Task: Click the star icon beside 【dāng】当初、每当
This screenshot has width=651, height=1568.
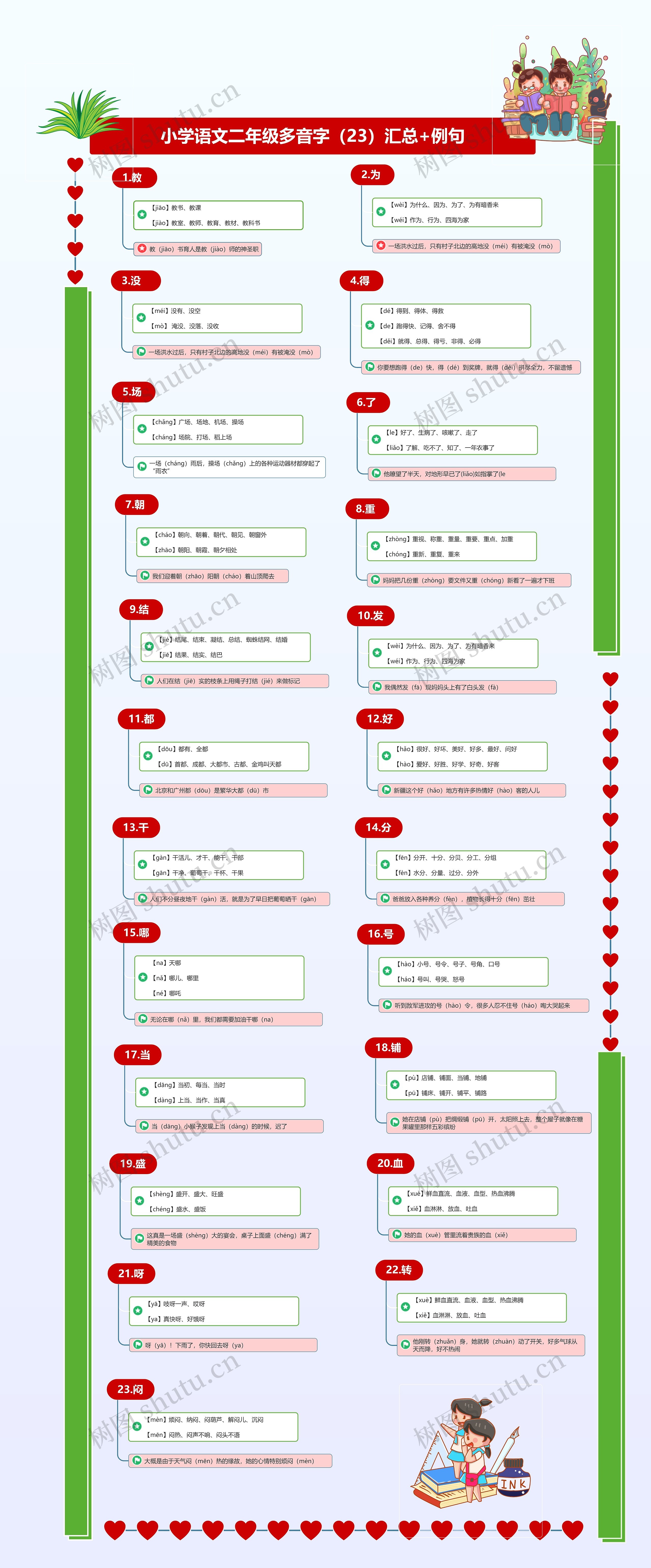Action: (144, 1092)
